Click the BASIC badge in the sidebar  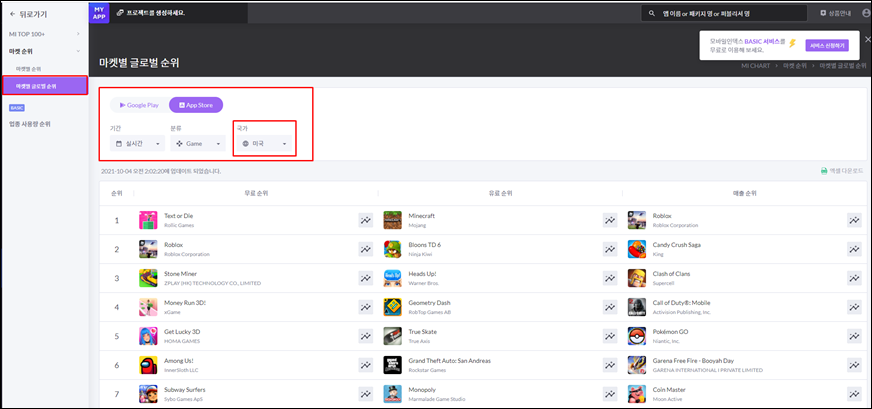(x=17, y=107)
